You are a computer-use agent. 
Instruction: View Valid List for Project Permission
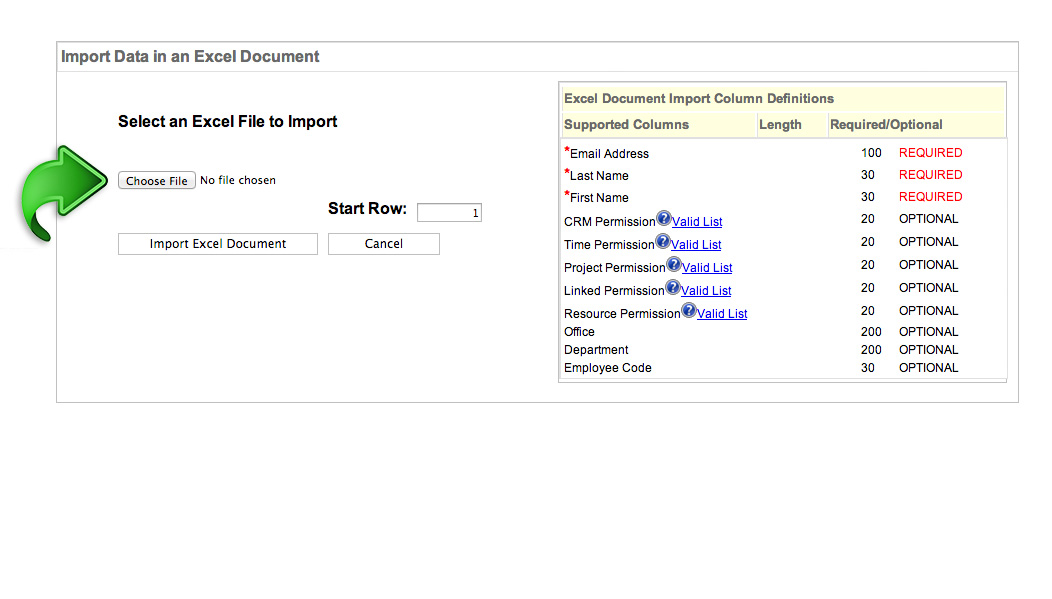[x=707, y=268]
